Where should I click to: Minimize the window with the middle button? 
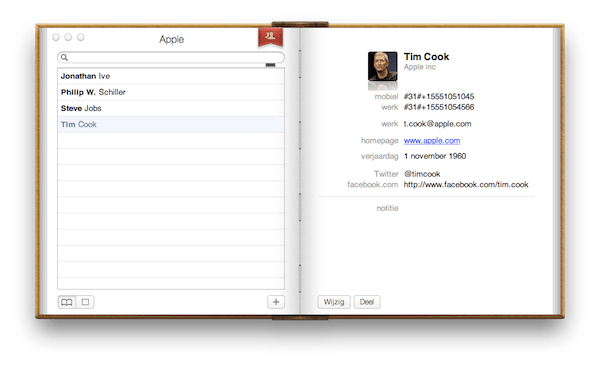click(68, 37)
